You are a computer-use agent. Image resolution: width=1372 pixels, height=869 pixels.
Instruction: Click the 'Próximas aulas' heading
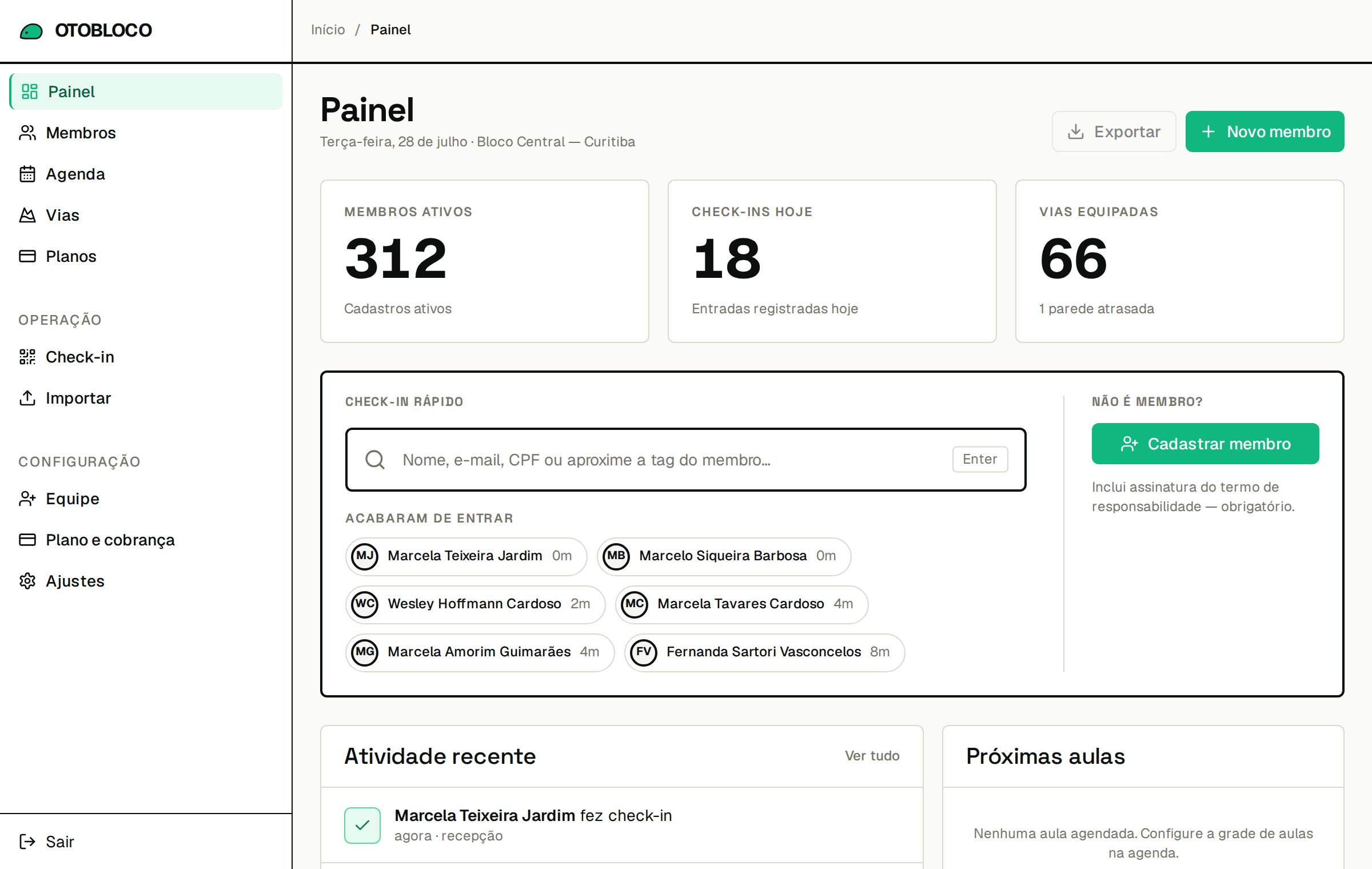(1046, 756)
